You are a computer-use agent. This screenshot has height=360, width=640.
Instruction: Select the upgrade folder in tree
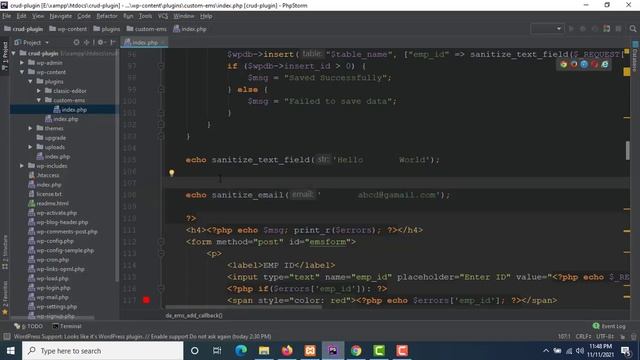(x=51, y=138)
